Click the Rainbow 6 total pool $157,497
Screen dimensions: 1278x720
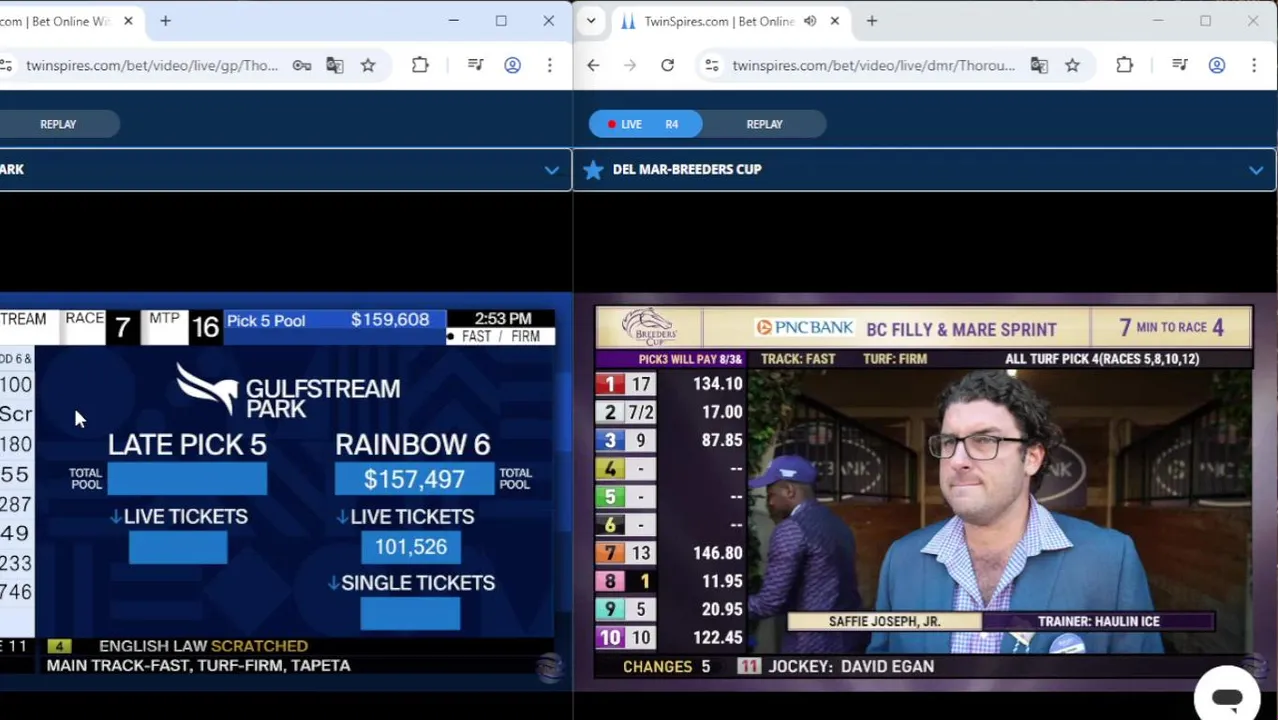414,480
